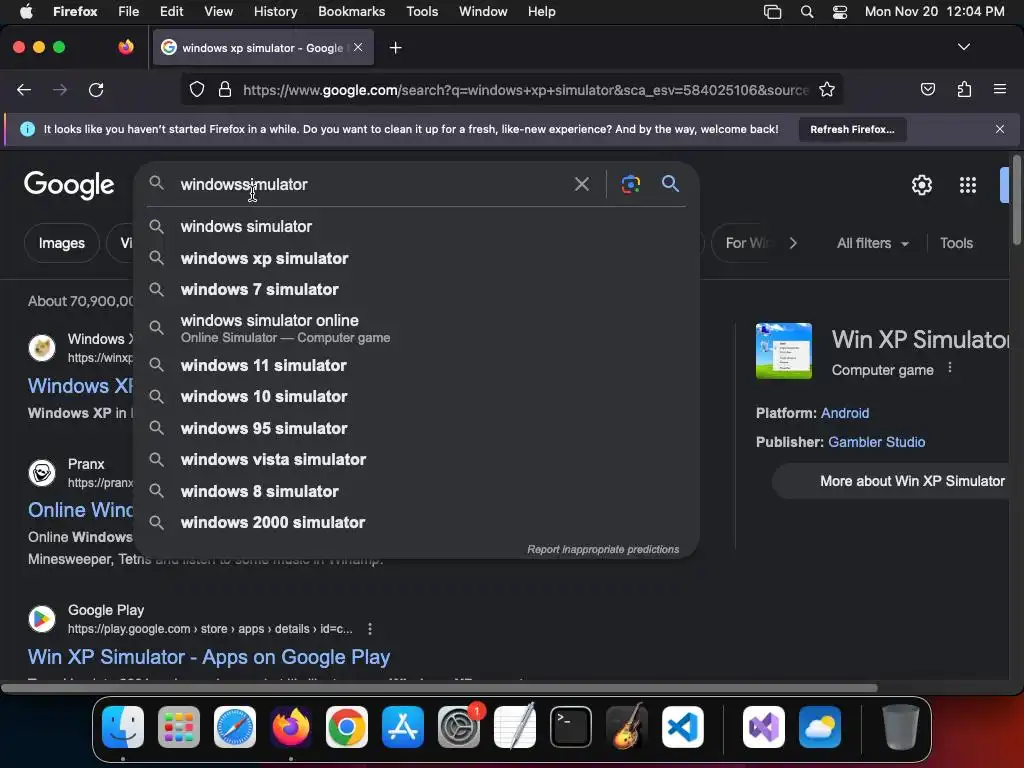Open the Extensions puzzle icon
Screen dimensions: 1024x768
pos(964,89)
